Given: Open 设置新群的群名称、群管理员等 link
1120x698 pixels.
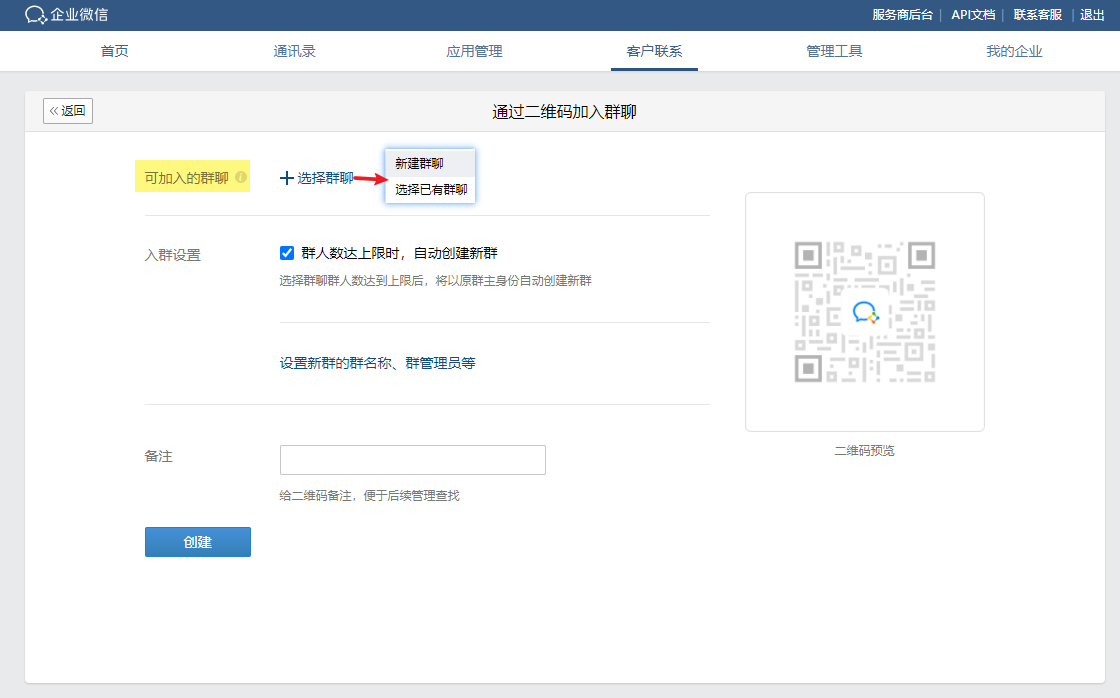Looking at the screenshot, I should 377,363.
